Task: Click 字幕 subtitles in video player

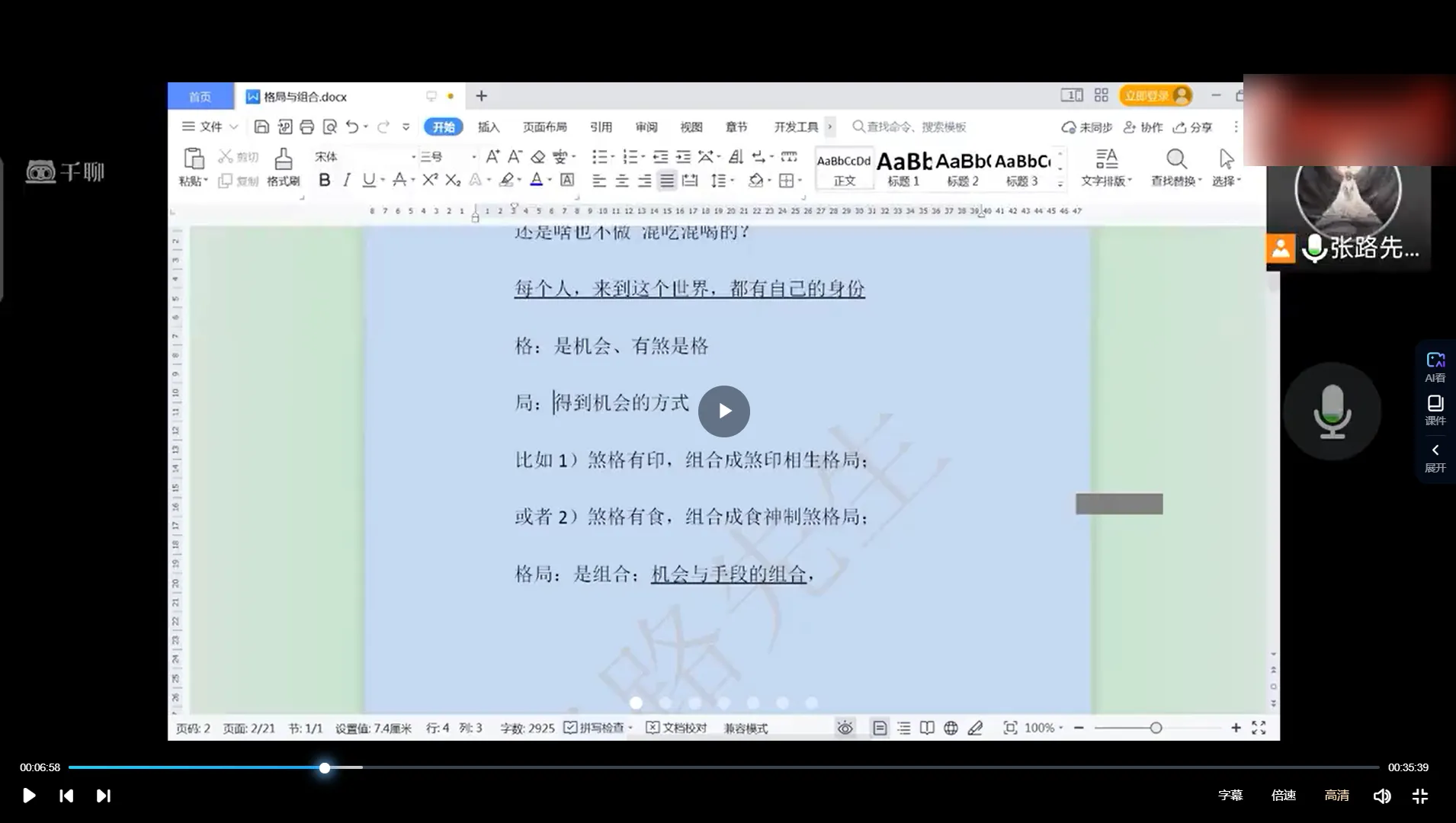Action: pyautogui.click(x=1230, y=795)
